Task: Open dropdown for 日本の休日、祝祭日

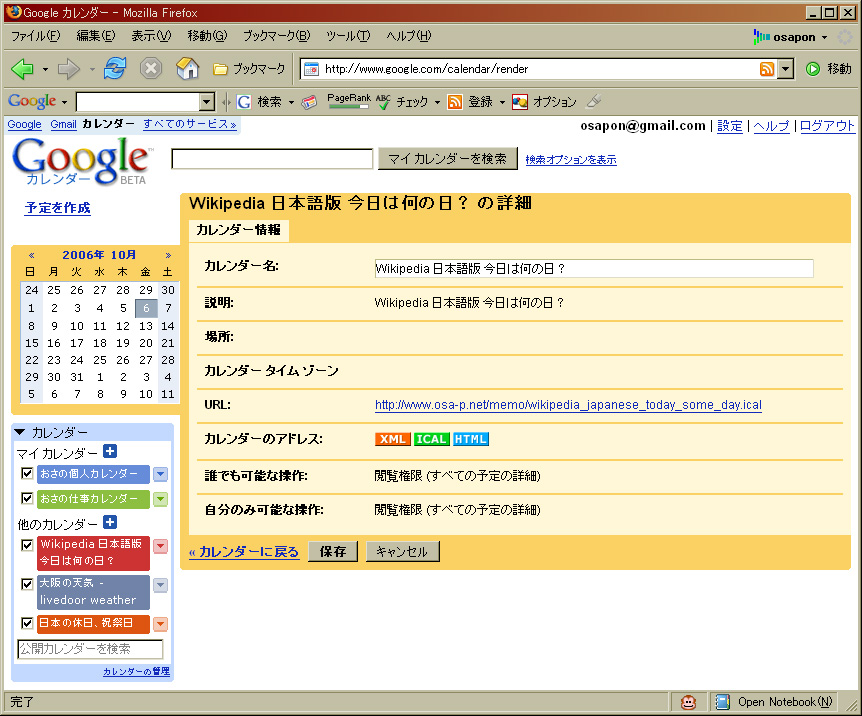Action: pyautogui.click(x=161, y=624)
